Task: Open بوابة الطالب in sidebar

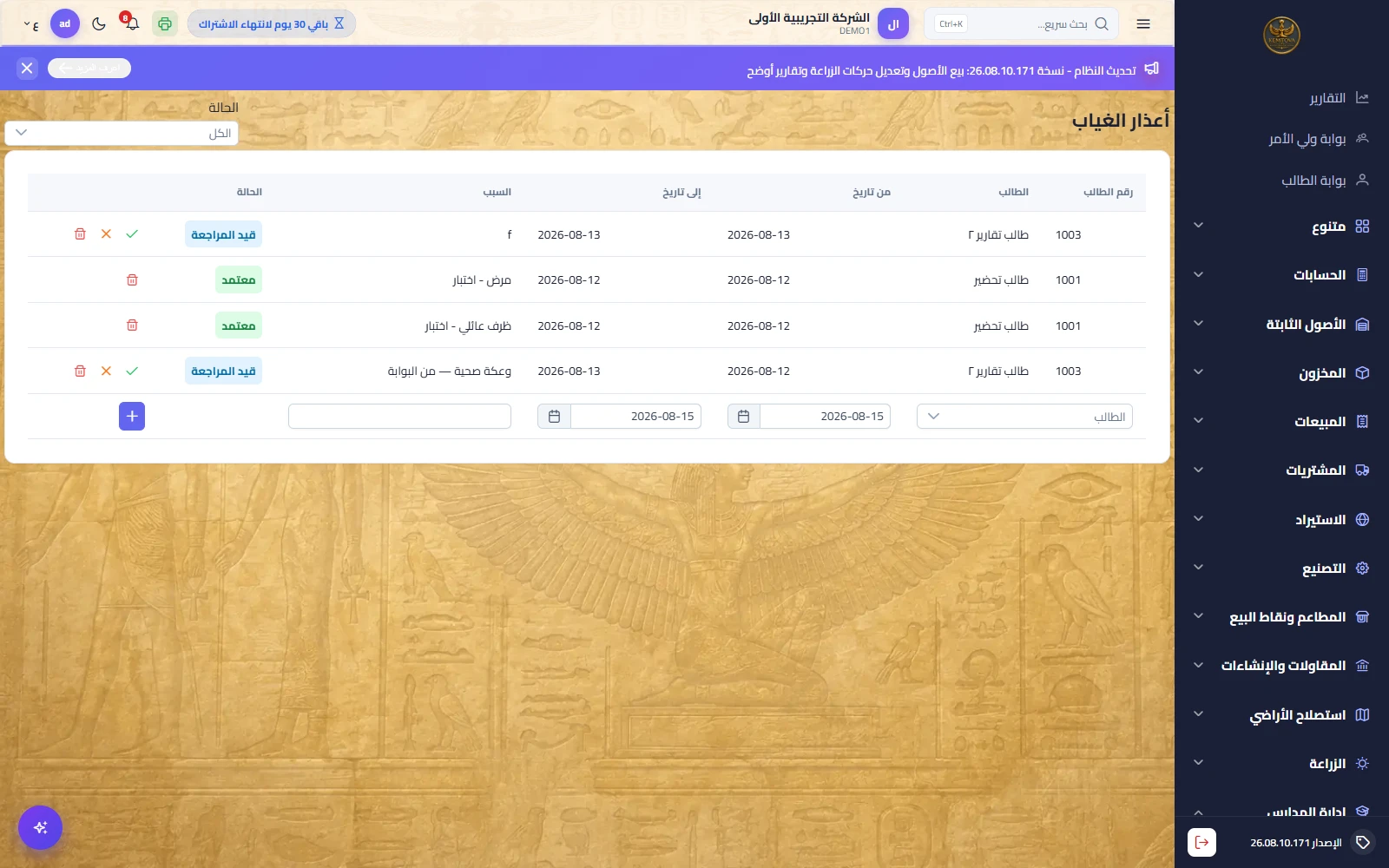Action: [1281, 180]
